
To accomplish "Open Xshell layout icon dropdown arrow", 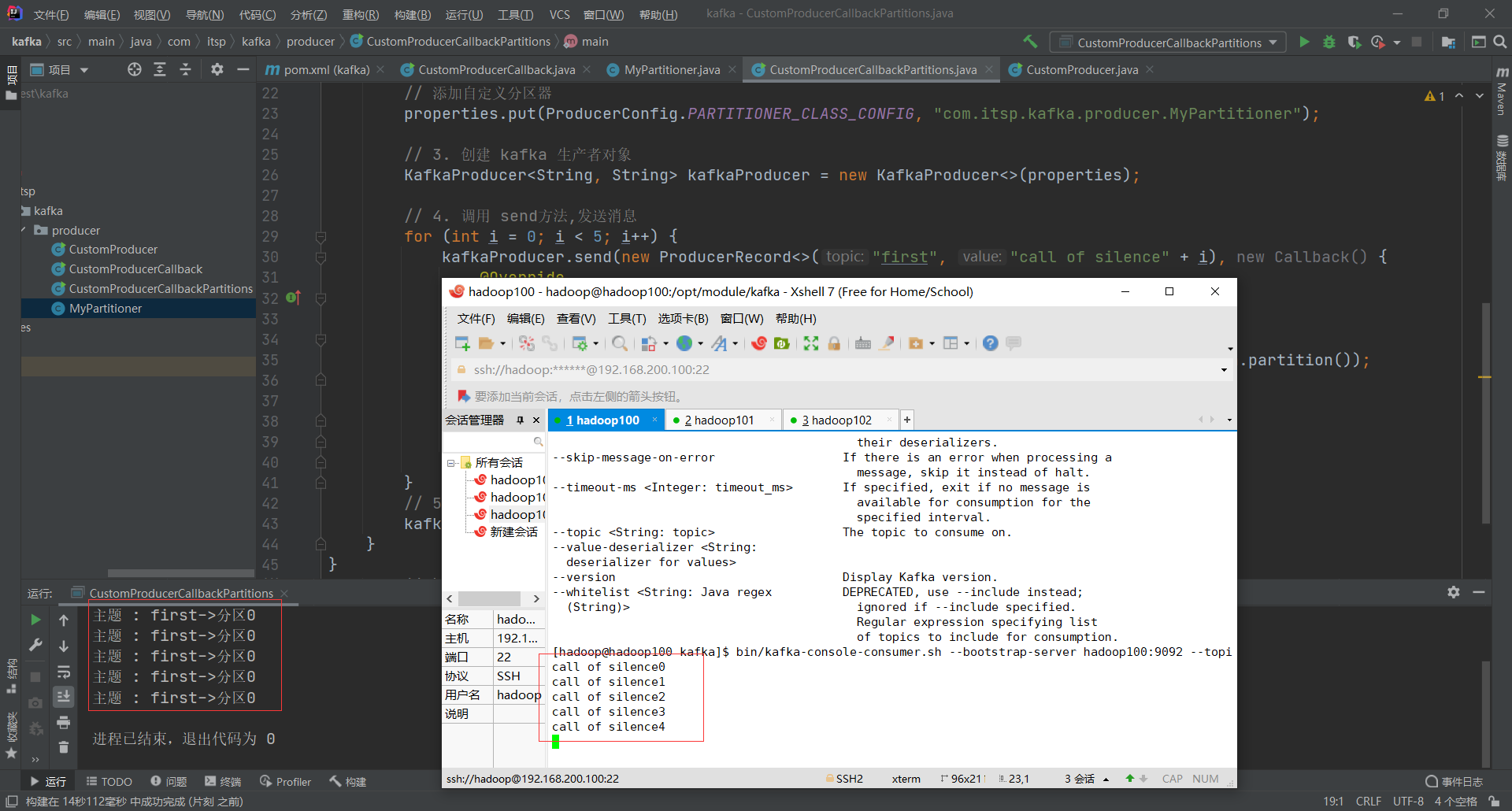I will coord(966,343).
